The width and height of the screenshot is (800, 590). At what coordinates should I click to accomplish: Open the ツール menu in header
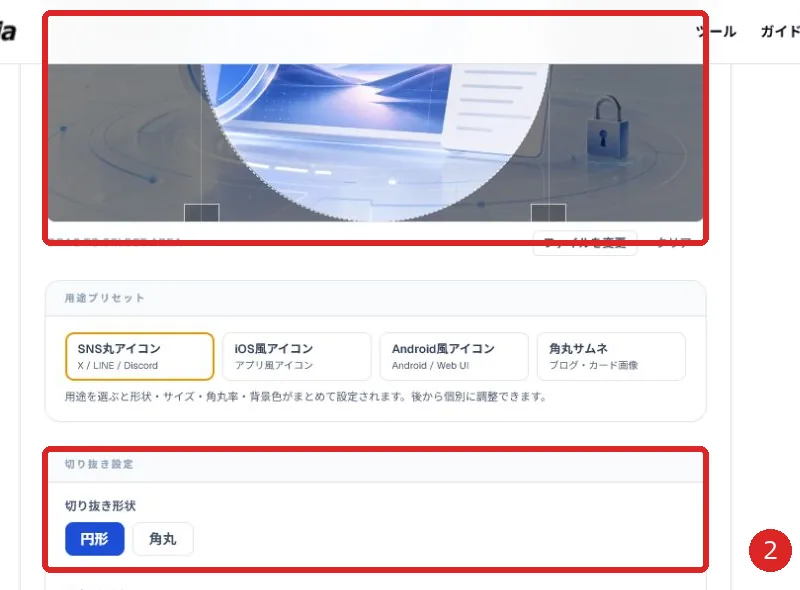coord(716,32)
